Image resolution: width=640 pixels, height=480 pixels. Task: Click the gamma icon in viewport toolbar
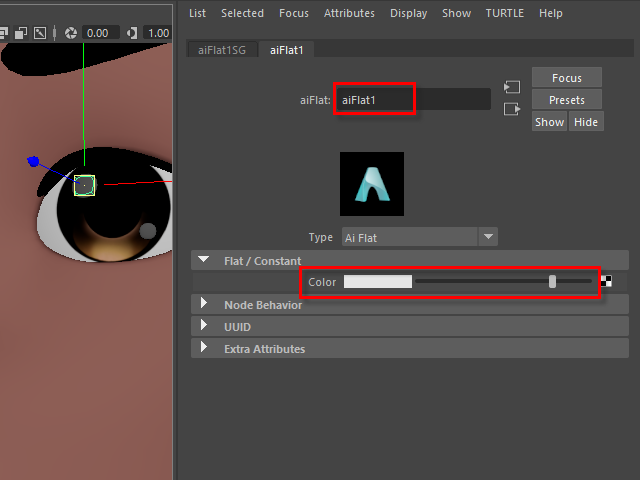[x=132, y=33]
